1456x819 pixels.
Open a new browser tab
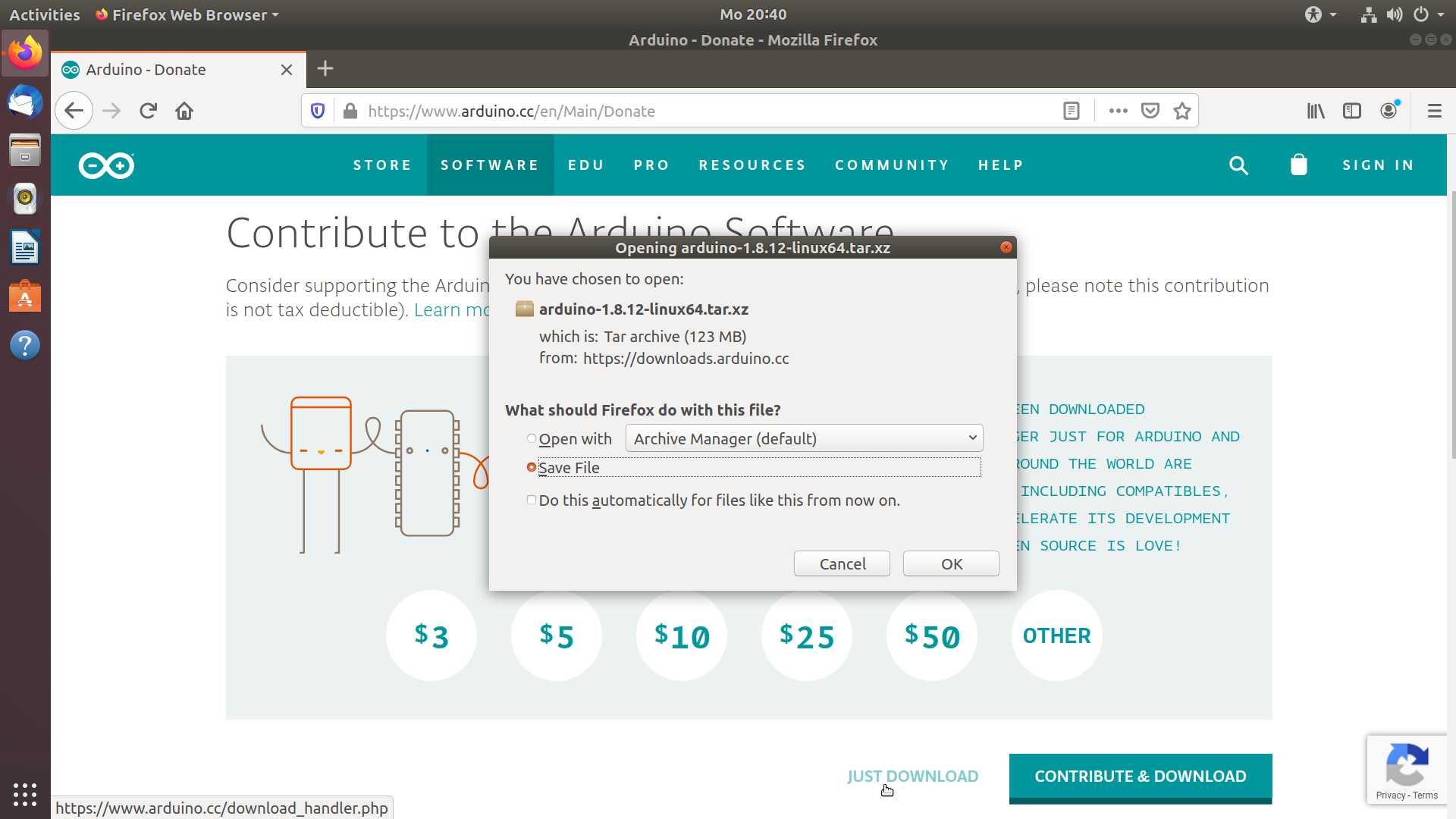click(325, 69)
